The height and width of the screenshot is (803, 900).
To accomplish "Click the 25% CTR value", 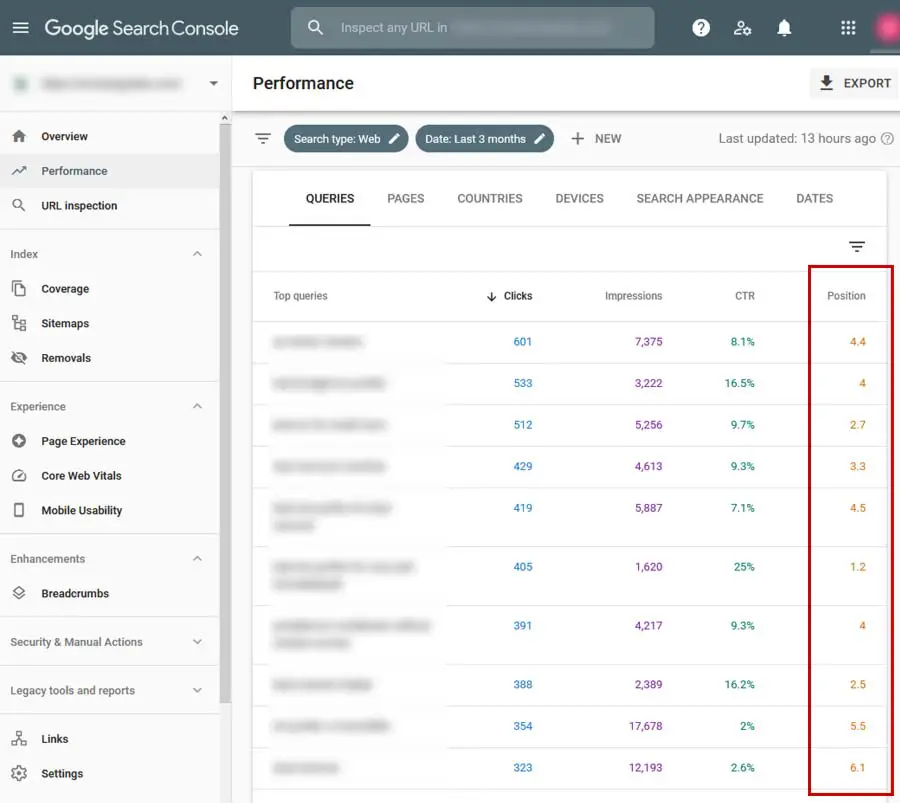I will point(744,567).
